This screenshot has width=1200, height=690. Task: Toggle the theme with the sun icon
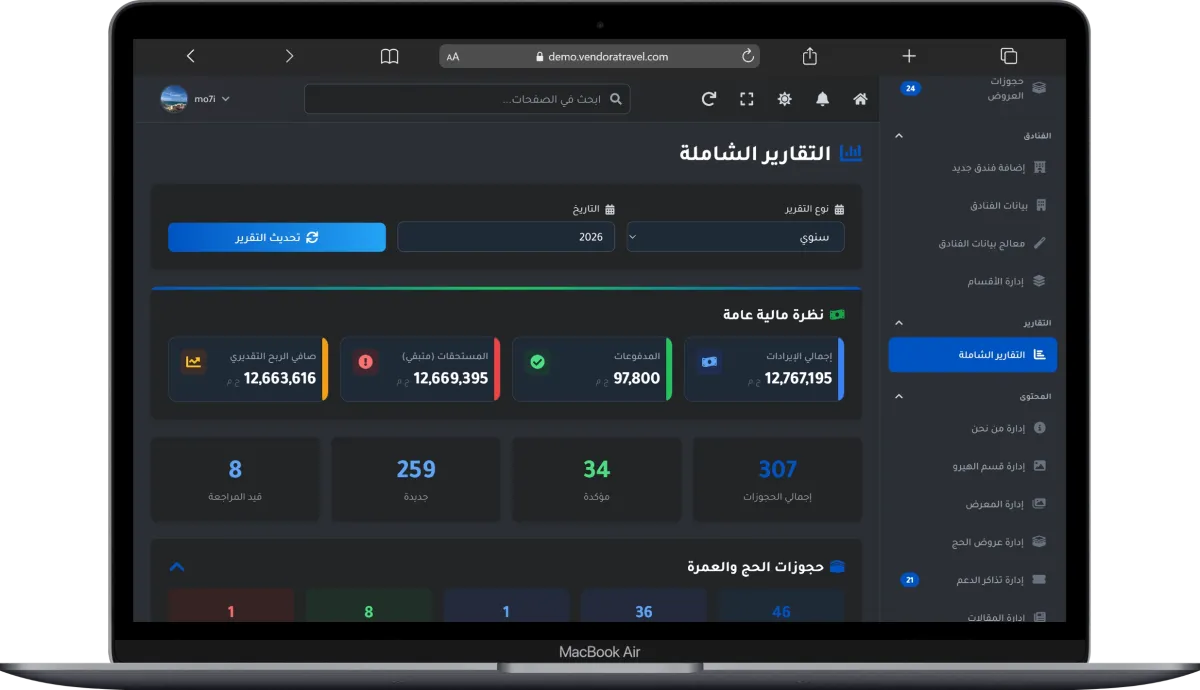(x=785, y=99)
